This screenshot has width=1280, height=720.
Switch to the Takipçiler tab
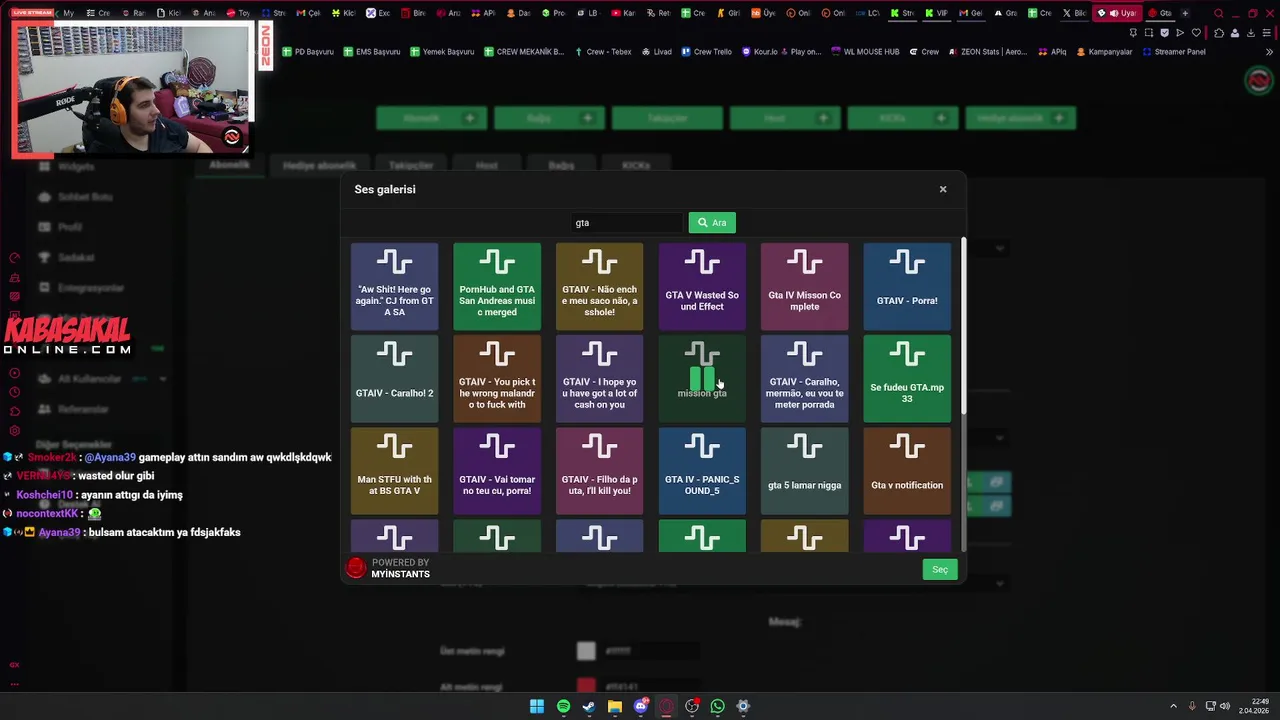pyautogui.click(x=411, y=166)
